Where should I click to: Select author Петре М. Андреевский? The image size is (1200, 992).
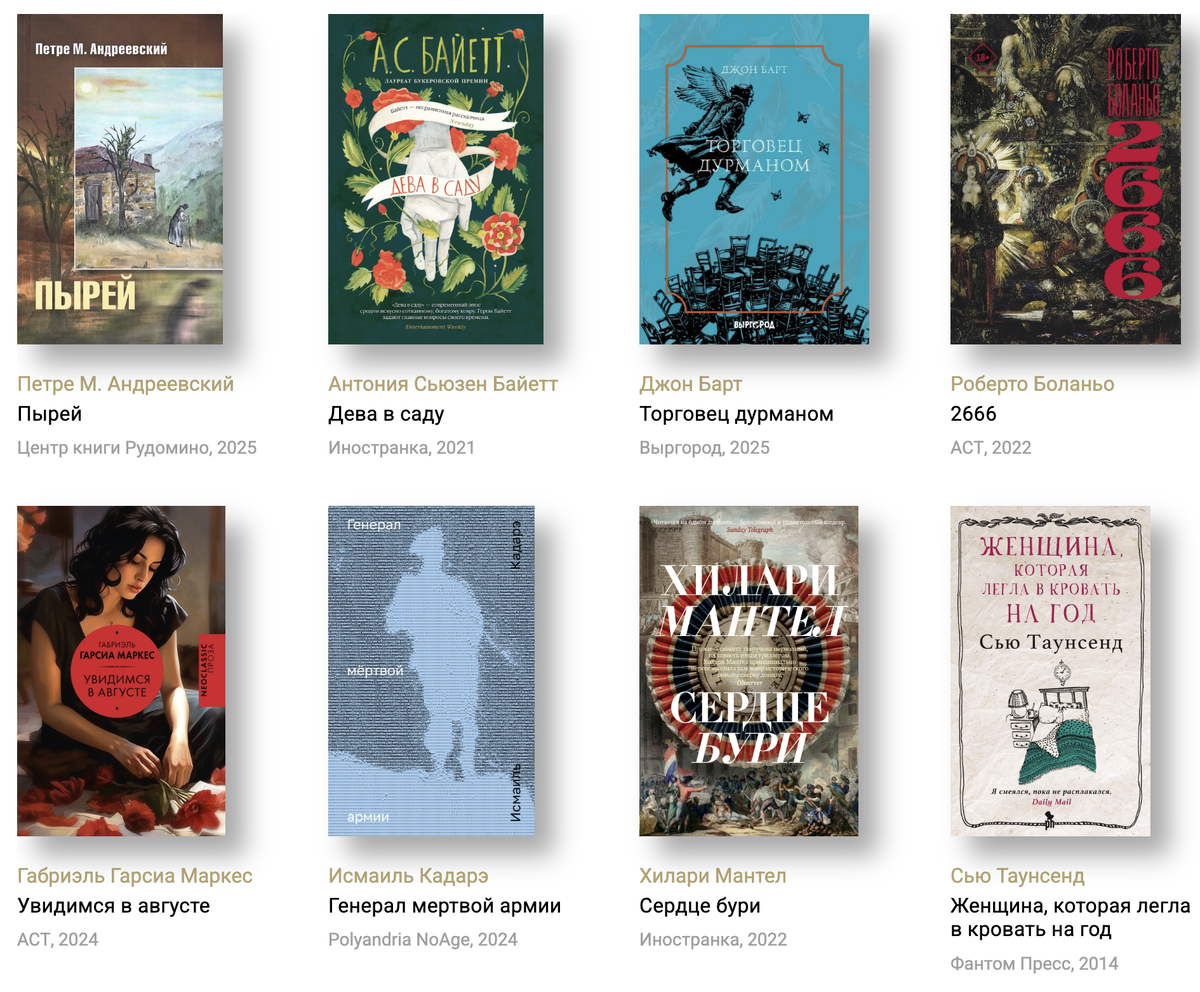(x=126, y=384)
